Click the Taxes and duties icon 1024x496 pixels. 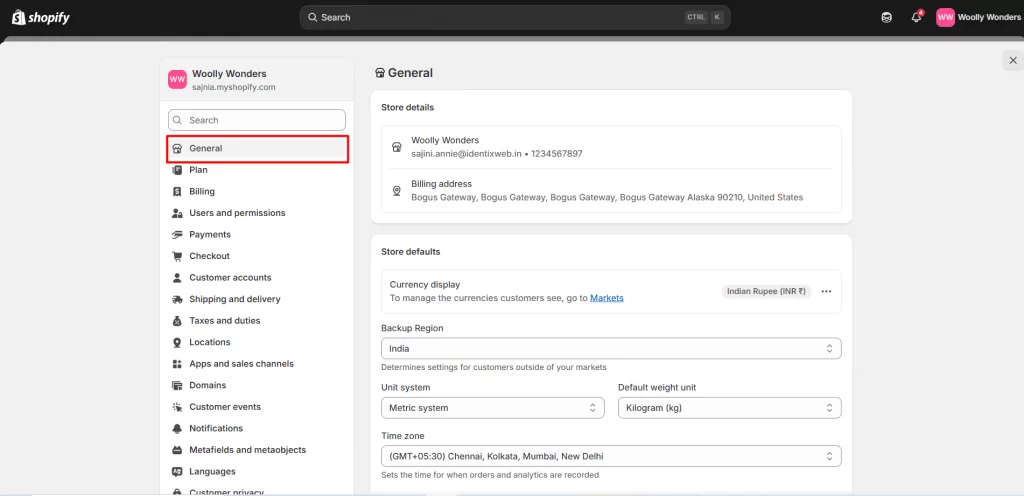[x=177, y=321]
